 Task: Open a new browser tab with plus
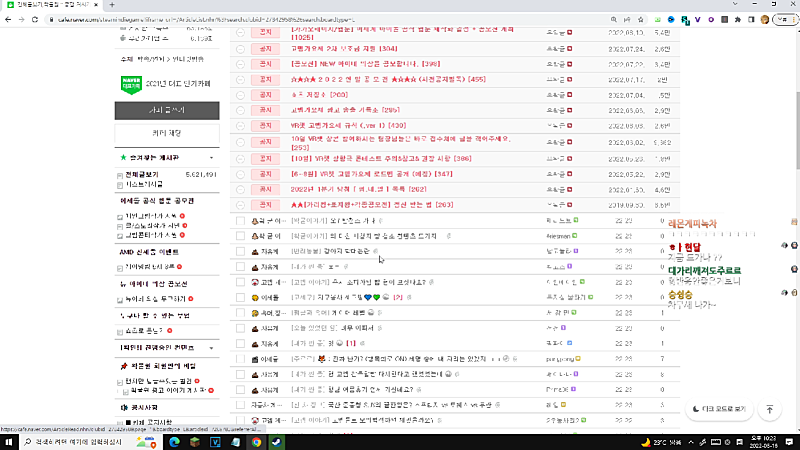(112, 5)
